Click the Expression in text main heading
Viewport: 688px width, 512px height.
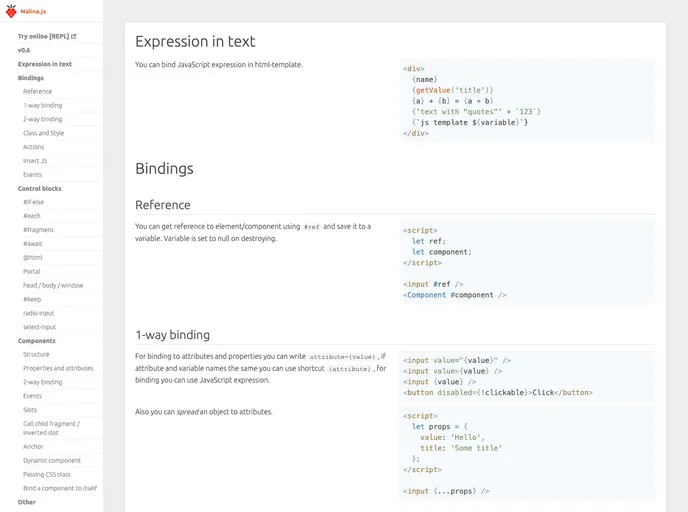coord(195,42)
